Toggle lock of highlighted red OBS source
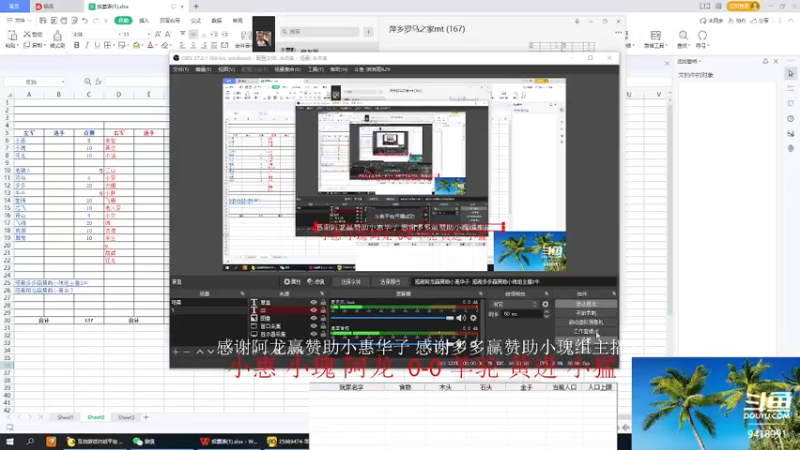This screenshot has height=450, width=800. pos(323,310)
